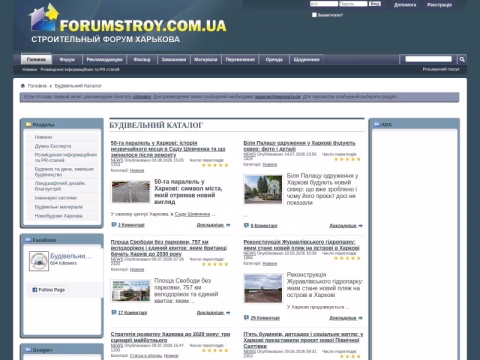Click the Forumstroy house logo
Image resolution: width=480 pixels, height=360 pixels.
[x=44, y=17]
